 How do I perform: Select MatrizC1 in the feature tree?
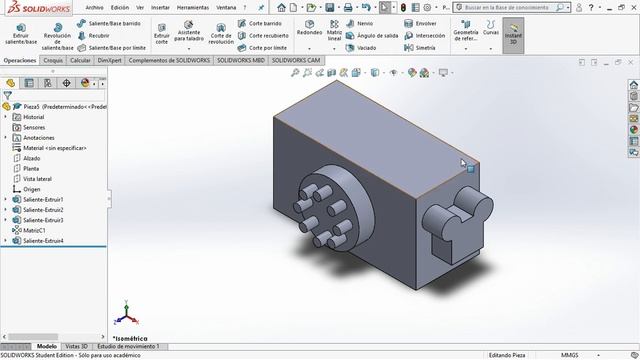[x=34, y=230]
